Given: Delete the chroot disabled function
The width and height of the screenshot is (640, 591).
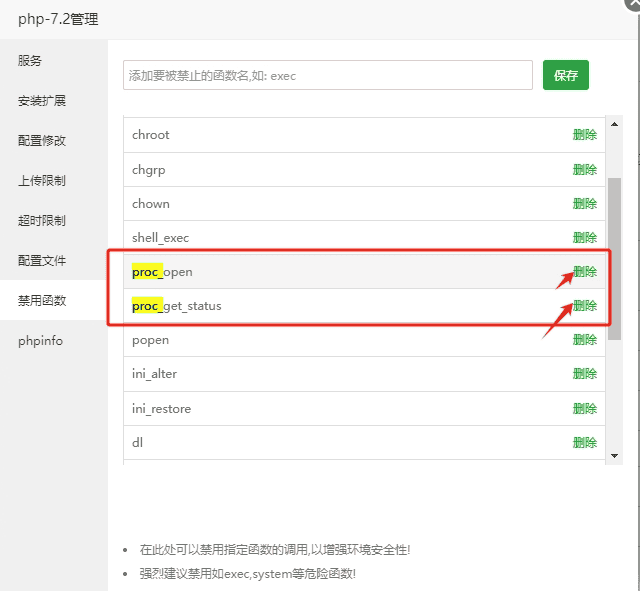Looking at the screenshot, I should click(585, 135).
